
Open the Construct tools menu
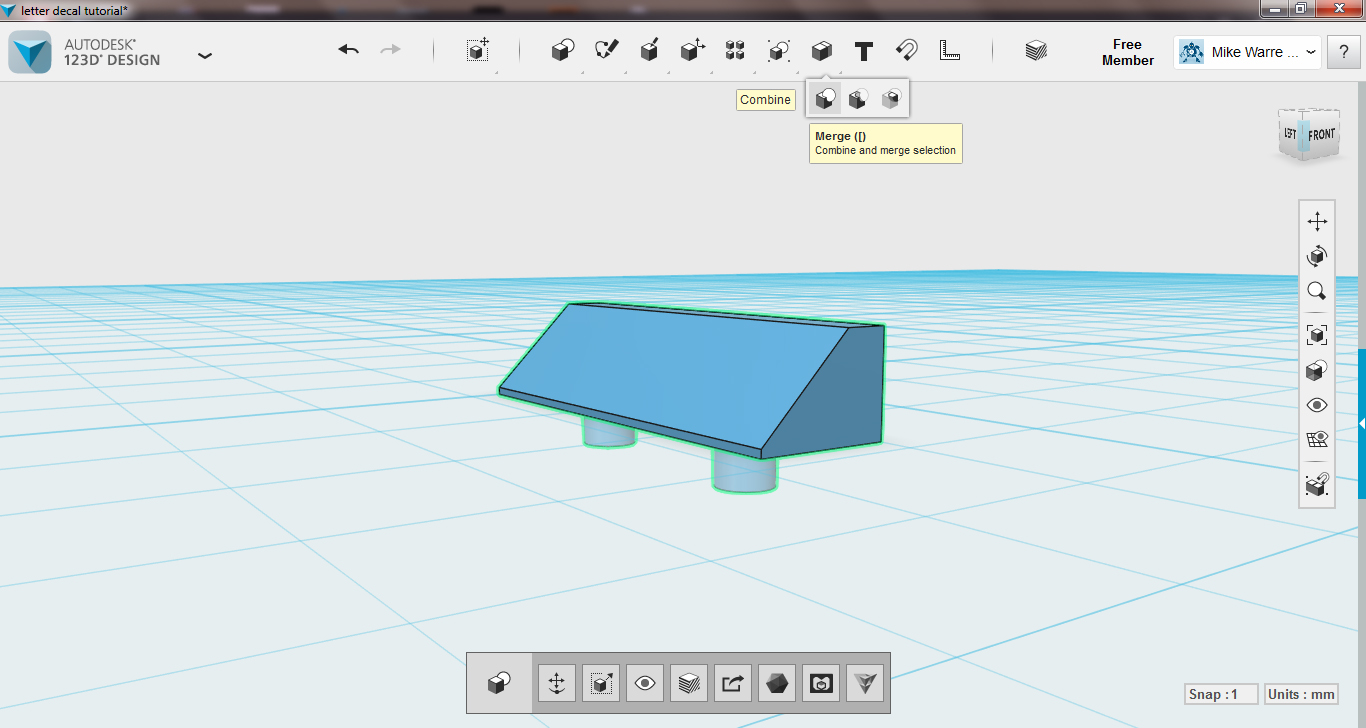(x=649, y=50)
